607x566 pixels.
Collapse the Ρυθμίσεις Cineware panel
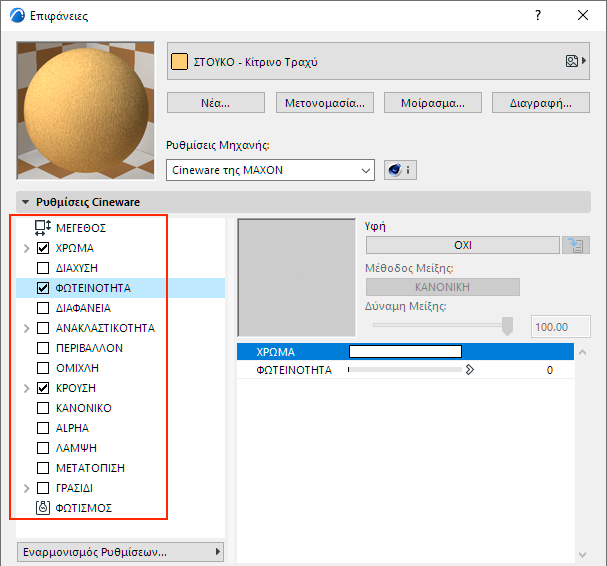pos(26,202)
